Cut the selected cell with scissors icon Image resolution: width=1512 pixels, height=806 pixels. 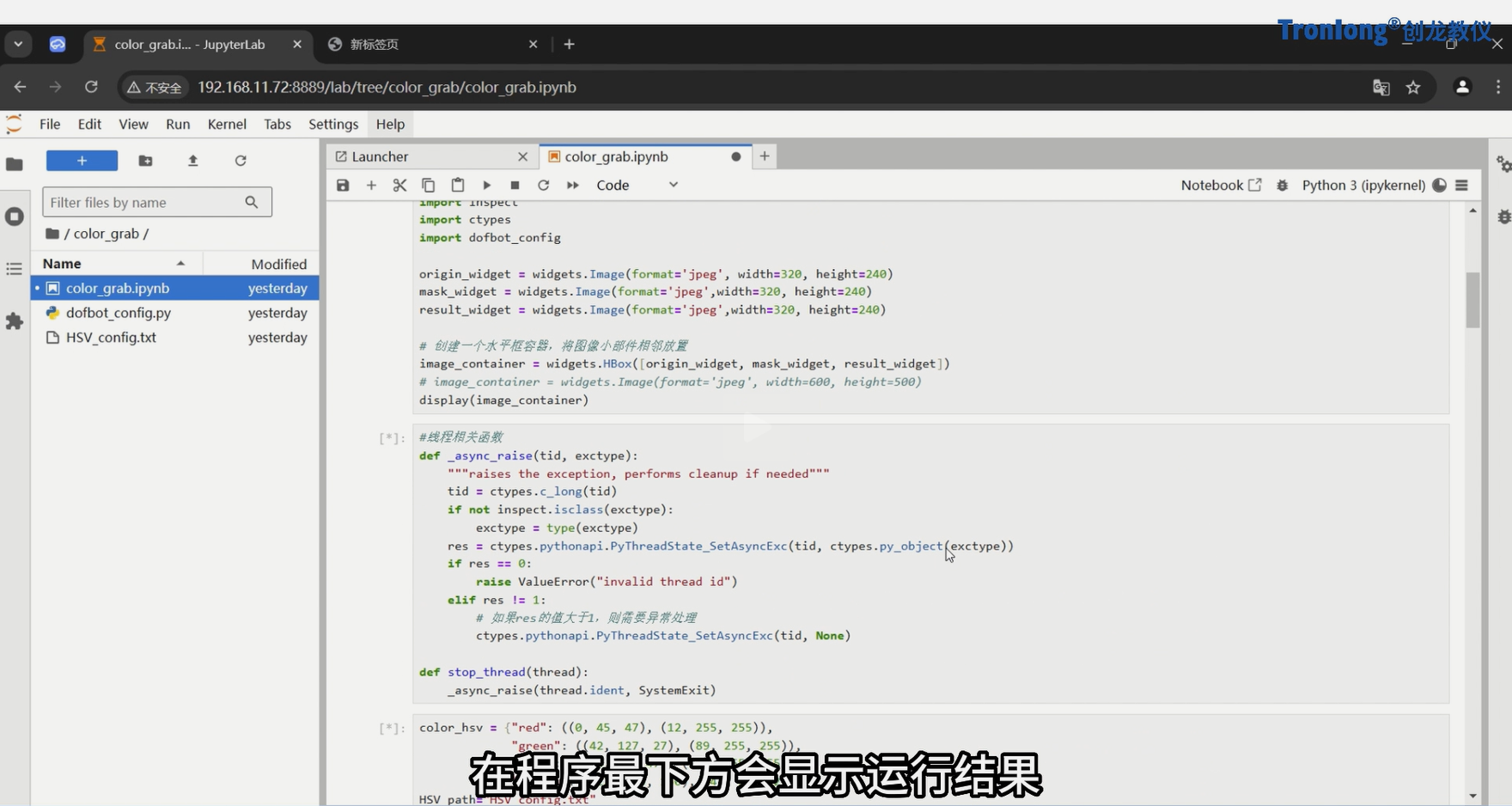399,185
